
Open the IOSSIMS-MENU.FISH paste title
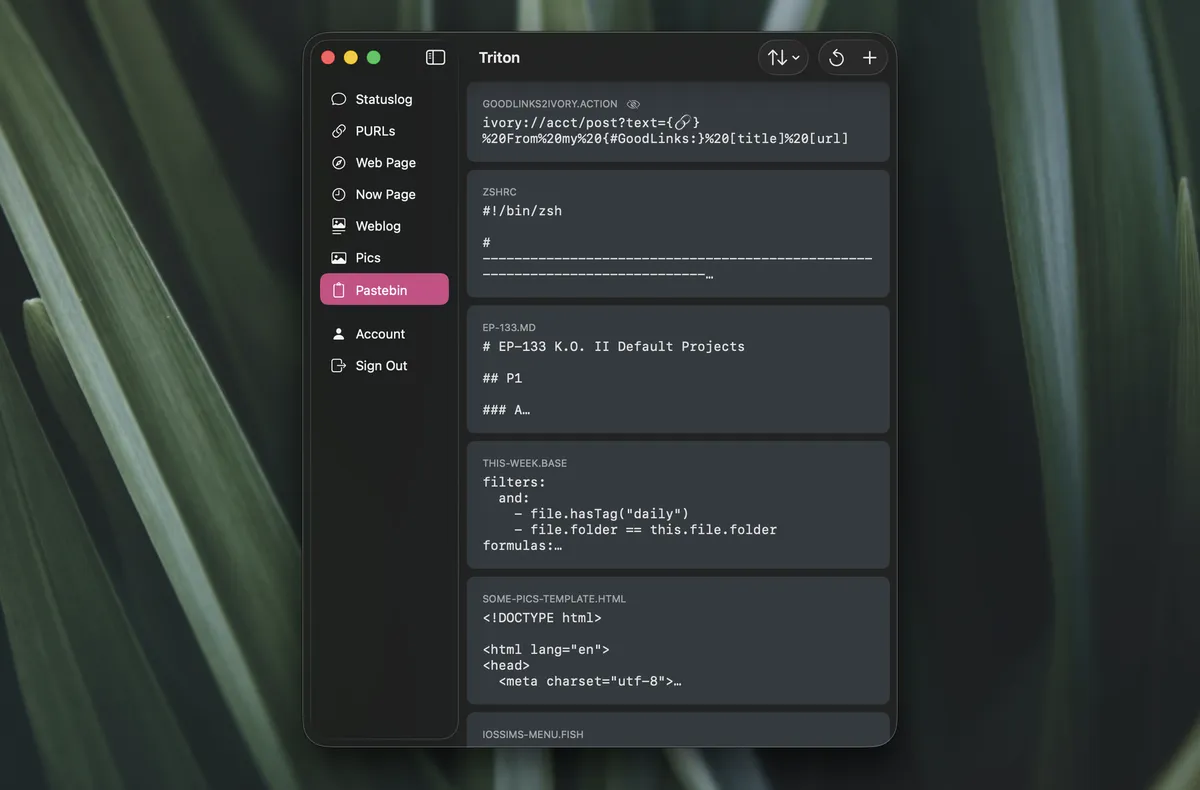[x=533, y=734]
